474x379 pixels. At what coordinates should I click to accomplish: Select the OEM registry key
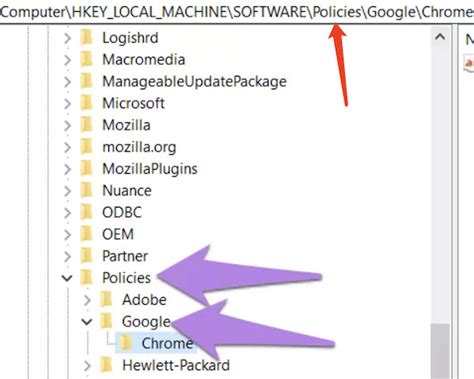point(118,234)
